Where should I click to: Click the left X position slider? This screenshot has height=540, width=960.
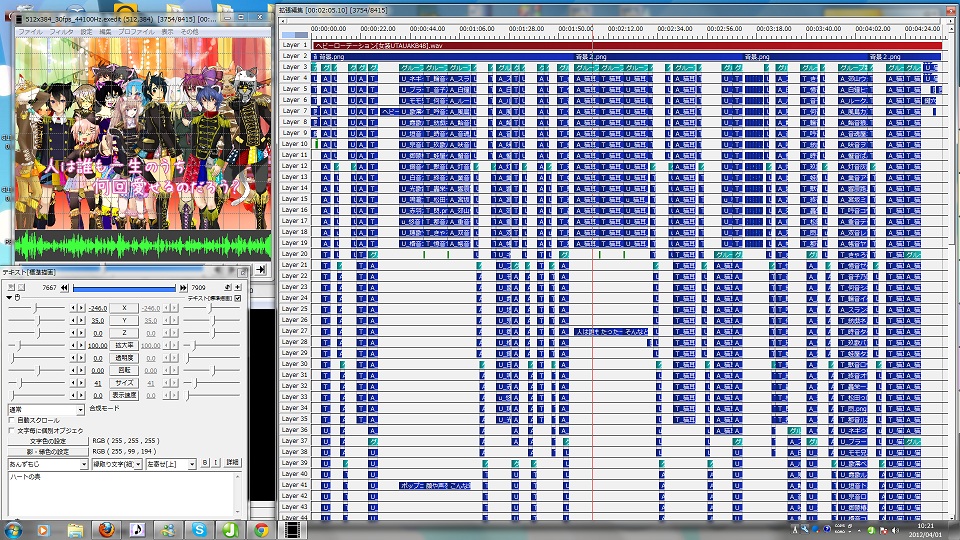tap(36, 308)
